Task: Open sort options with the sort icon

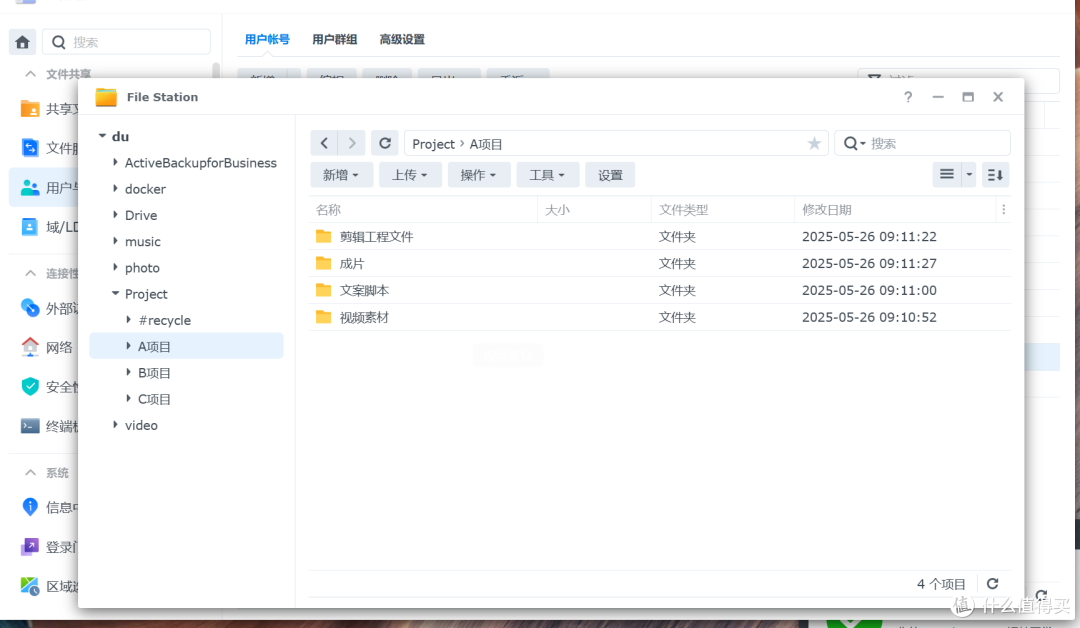Action: point(995,174)
